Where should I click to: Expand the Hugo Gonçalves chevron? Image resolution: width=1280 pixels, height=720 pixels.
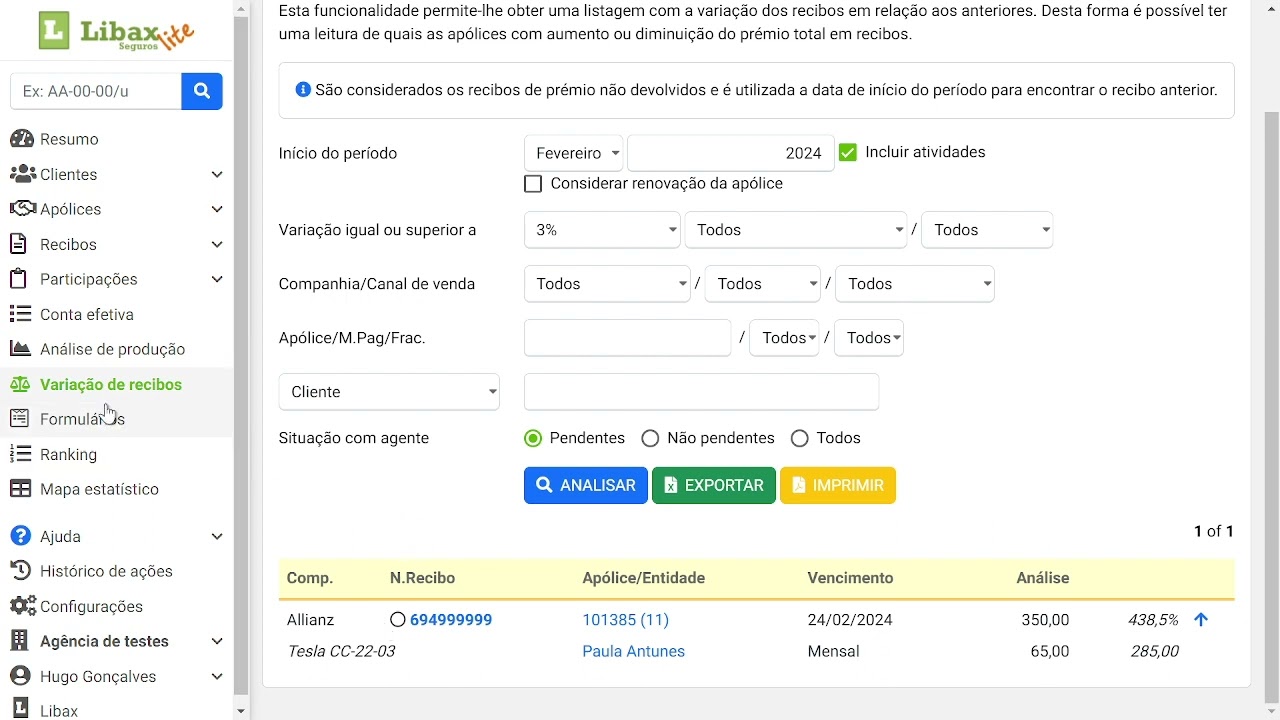coord(217,676)
